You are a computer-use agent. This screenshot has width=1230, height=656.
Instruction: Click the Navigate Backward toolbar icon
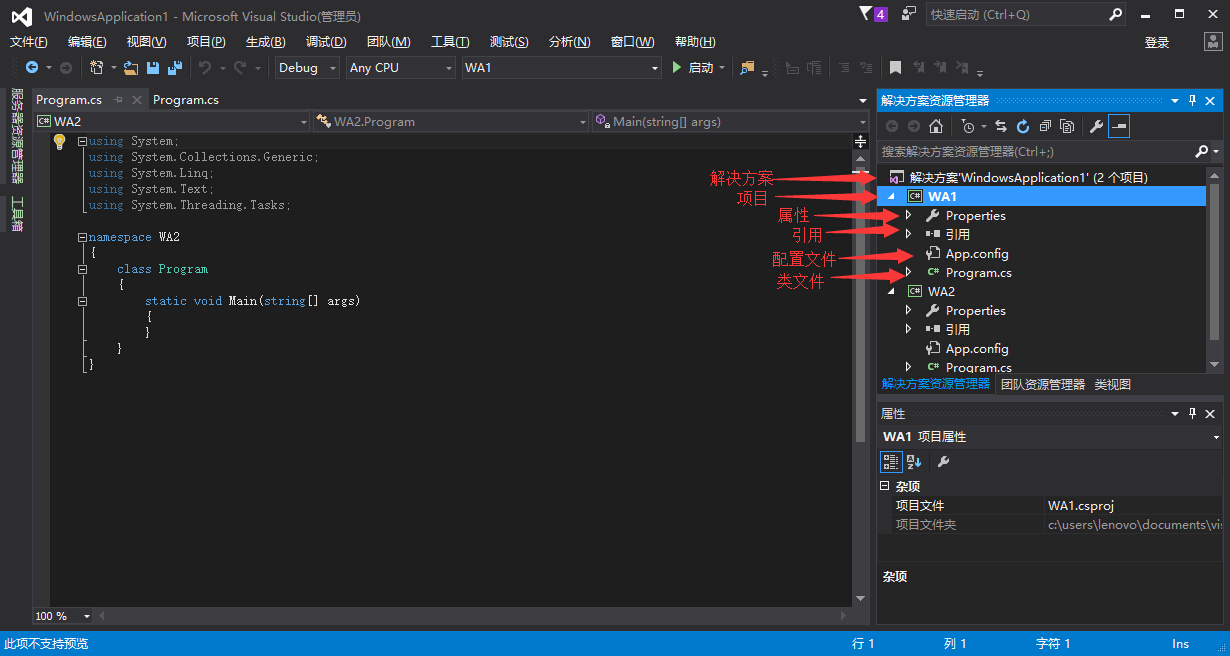[x=32, y=68]
